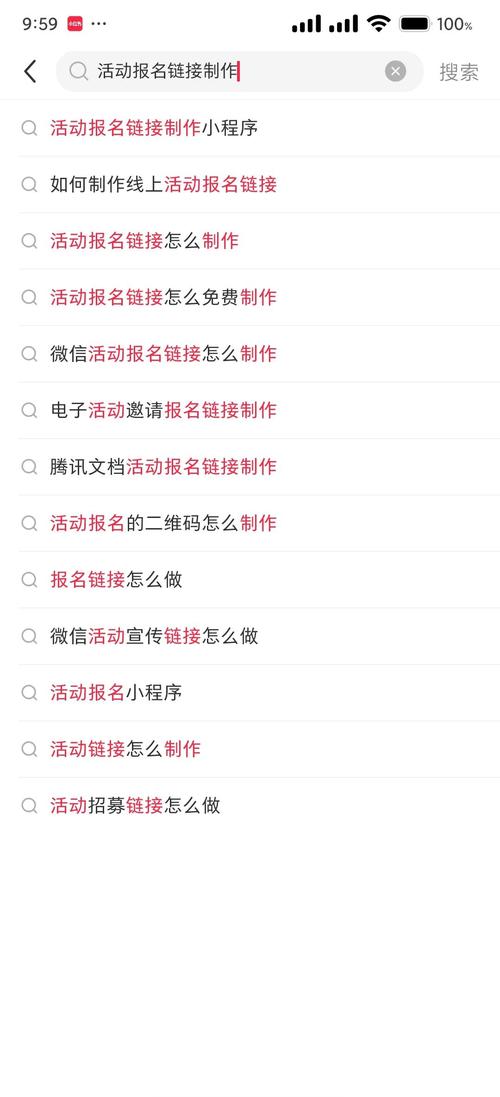This screenshot has height=1097, width=500.
Task: Clear search text with the X icon
Action: (395, 71)
